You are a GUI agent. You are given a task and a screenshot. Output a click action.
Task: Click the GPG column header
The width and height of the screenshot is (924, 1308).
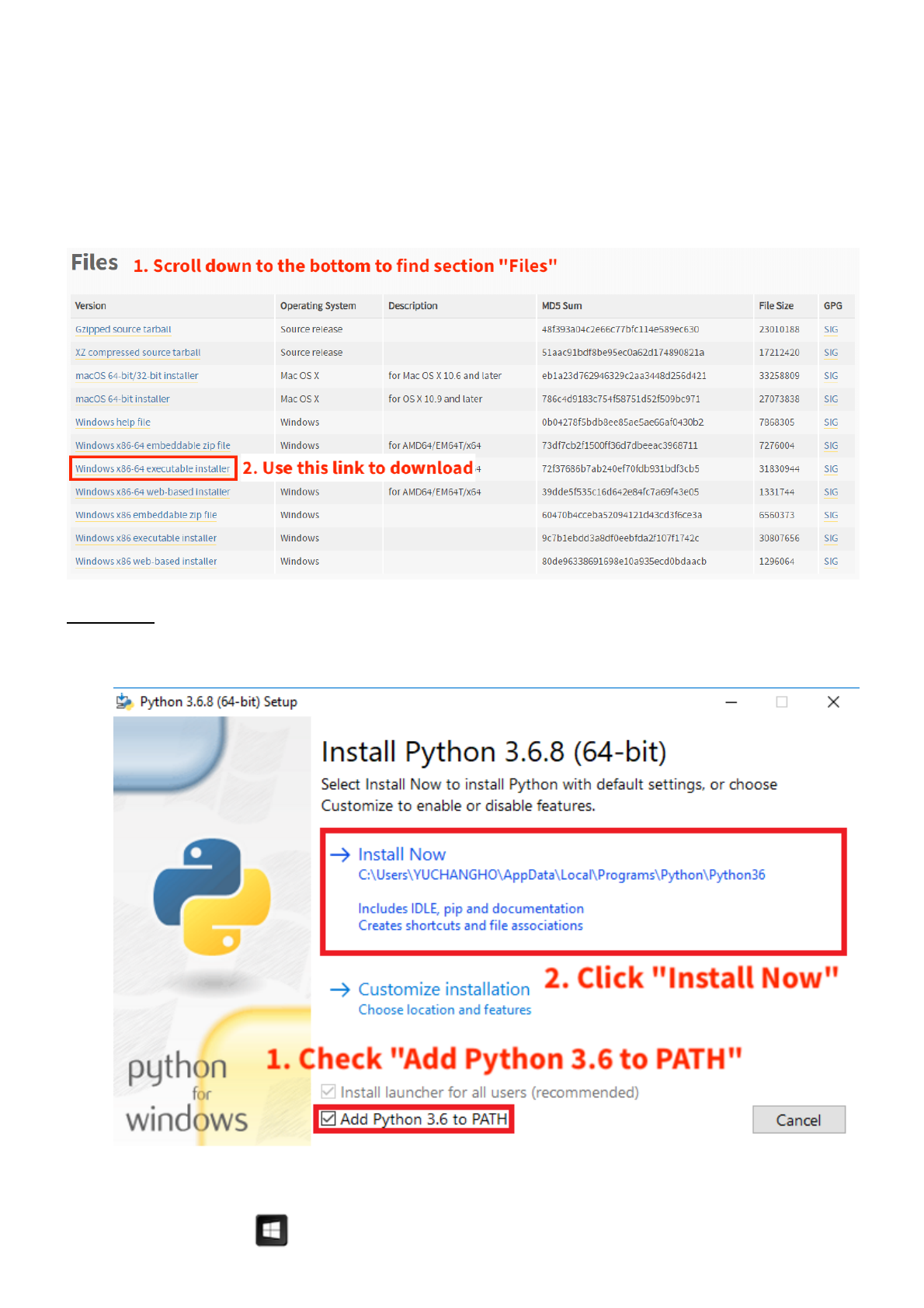pyautogui.click(x=833, y=306)
